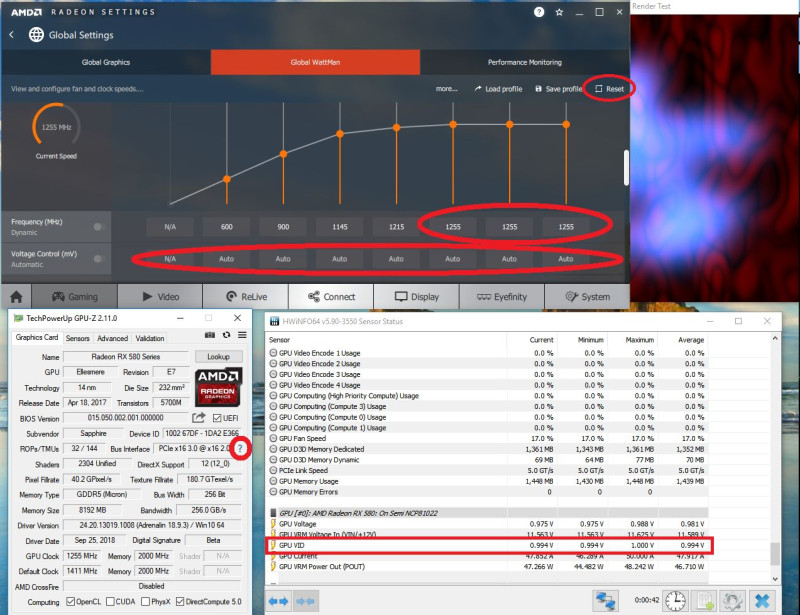The height and width of the screenshot is (615, 800).
Task: Click HWiNFO save log sheet icon
Action: tap(705, 601)
